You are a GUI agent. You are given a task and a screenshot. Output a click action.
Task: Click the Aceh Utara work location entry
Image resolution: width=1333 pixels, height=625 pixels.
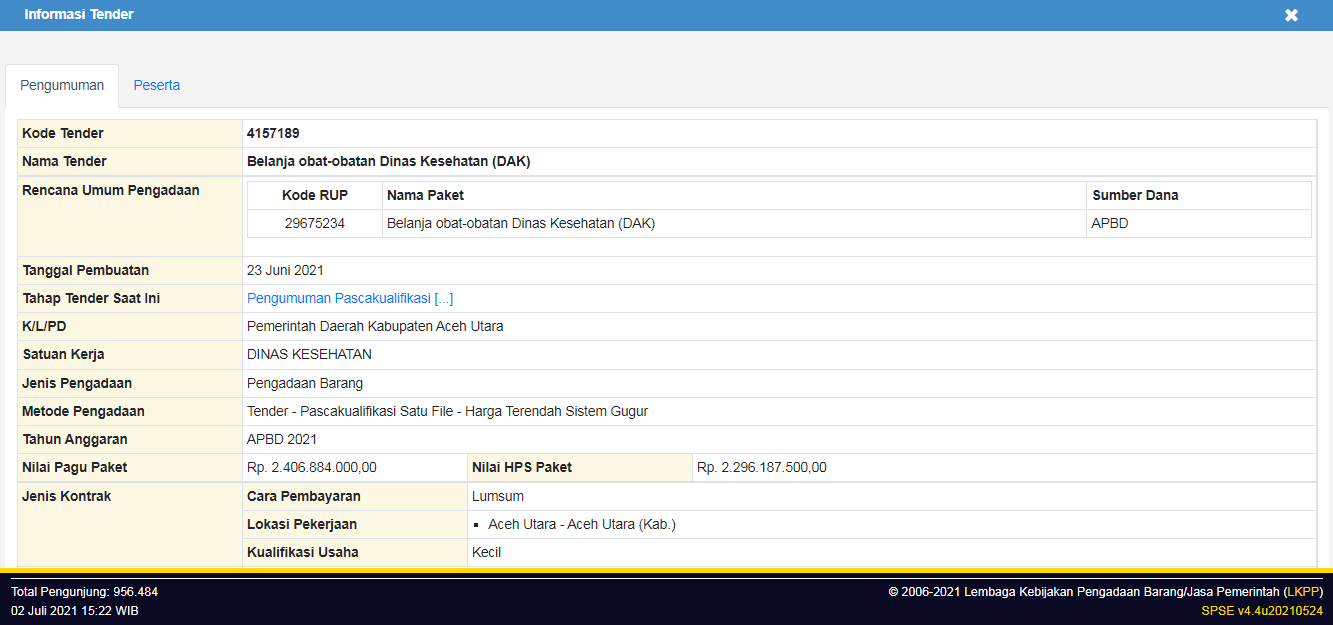[582, 524]
